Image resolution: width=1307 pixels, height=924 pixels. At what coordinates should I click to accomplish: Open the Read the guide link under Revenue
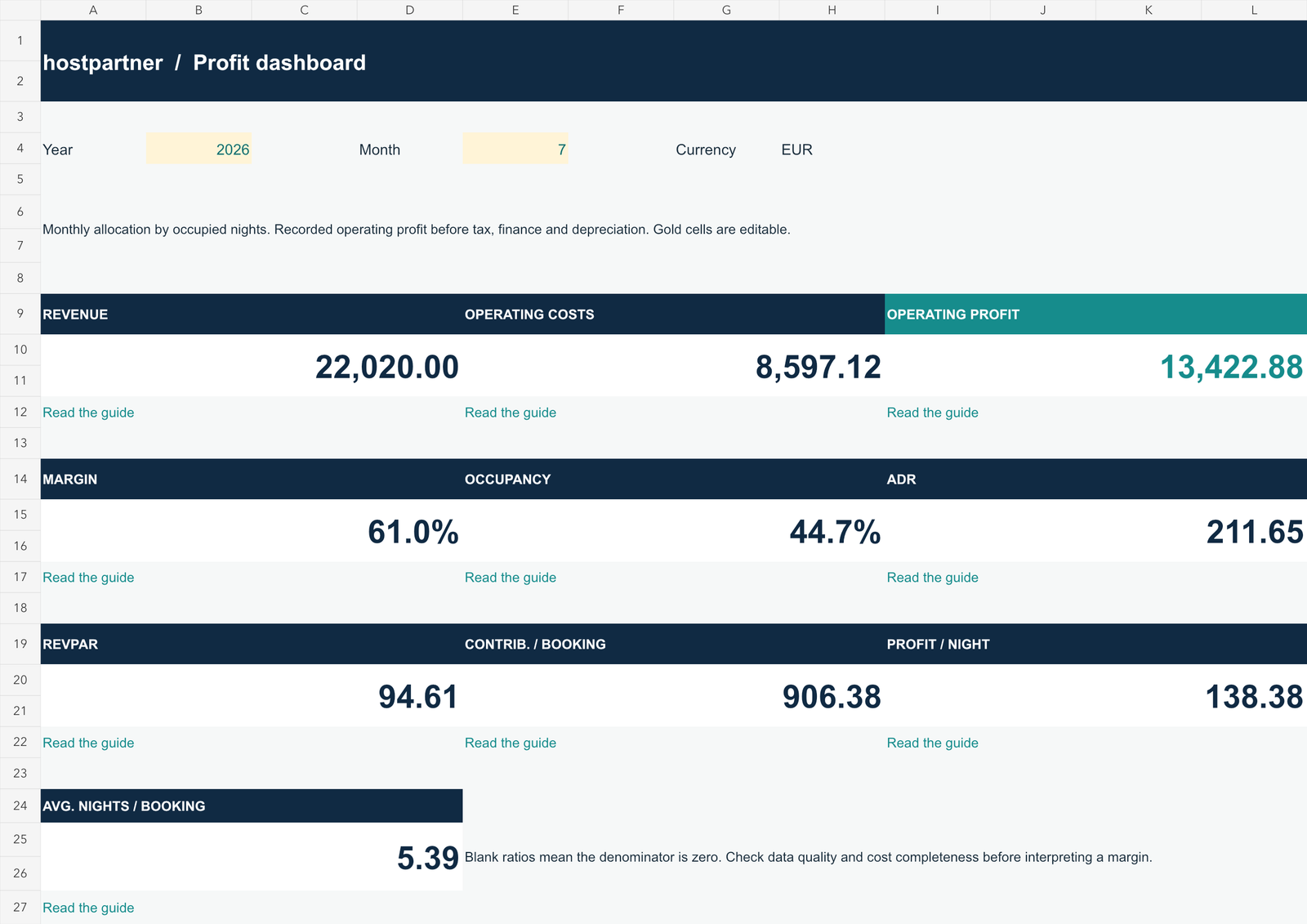click(88, 413)
